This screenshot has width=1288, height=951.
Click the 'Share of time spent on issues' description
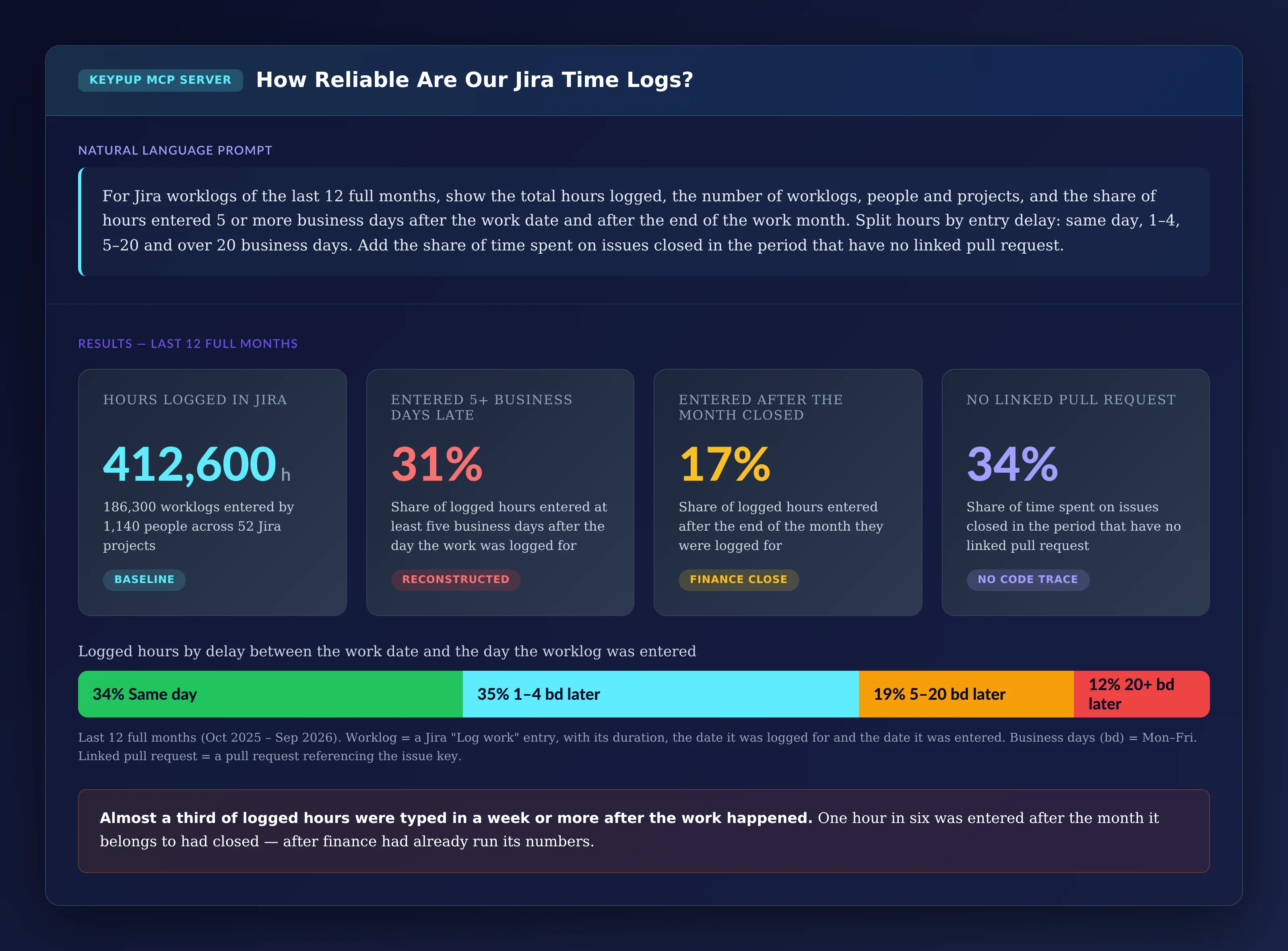[x=1073, y=526]
